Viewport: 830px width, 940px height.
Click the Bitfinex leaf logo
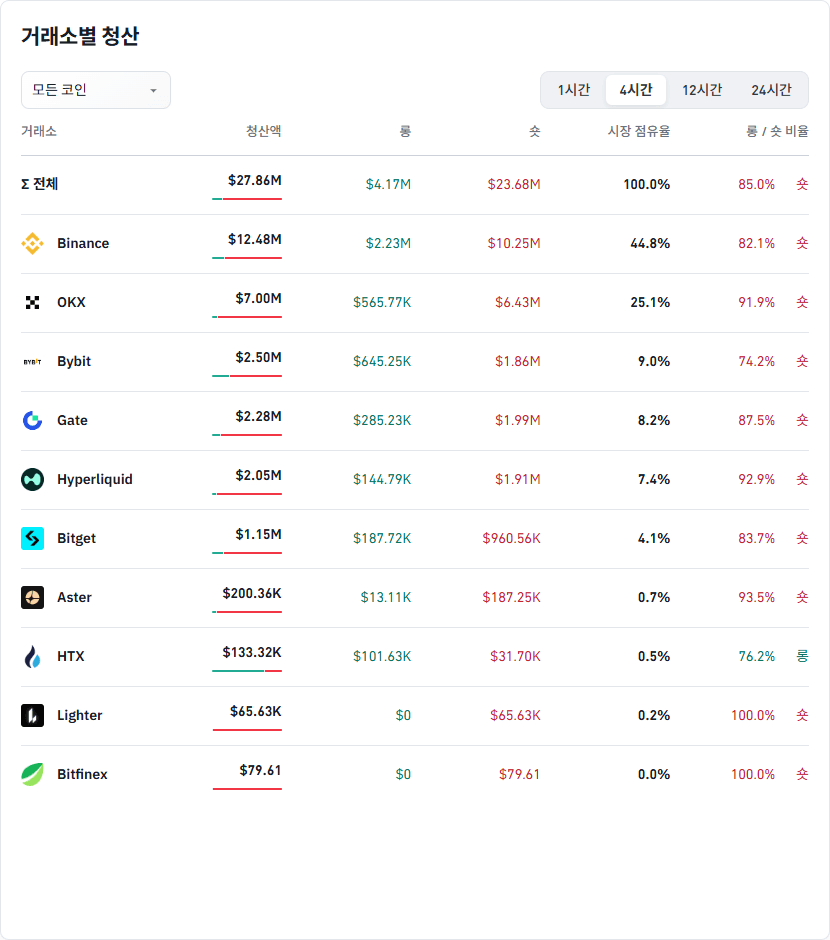coord(32,775)
